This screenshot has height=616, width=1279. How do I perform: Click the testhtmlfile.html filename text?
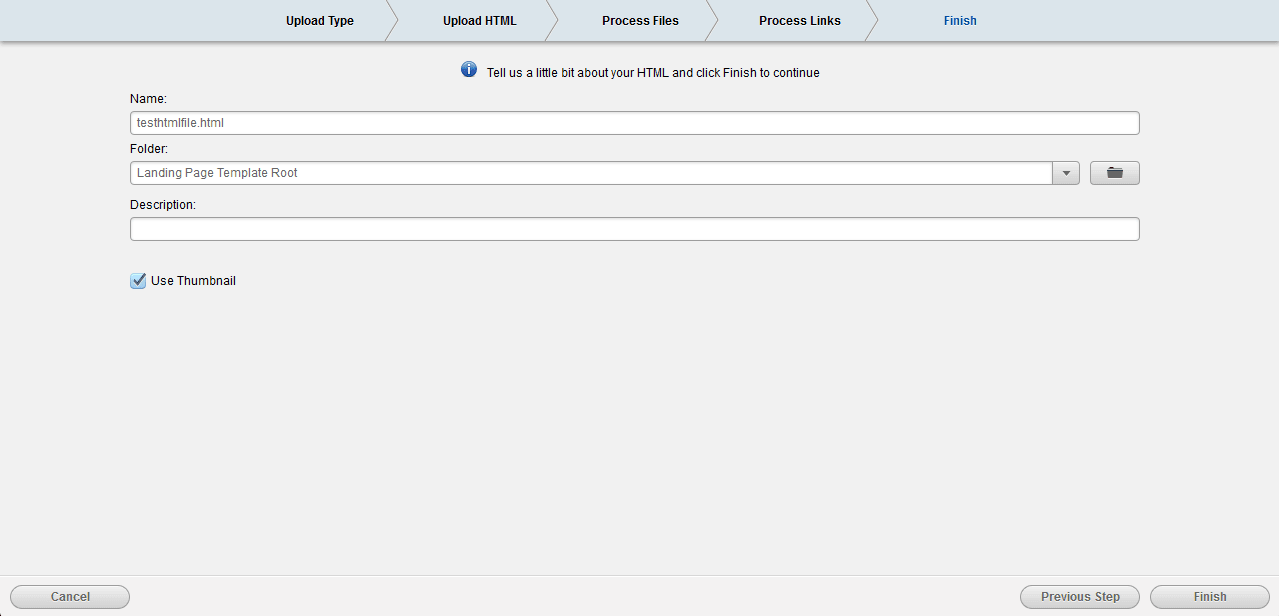click(x=178, y=122)
